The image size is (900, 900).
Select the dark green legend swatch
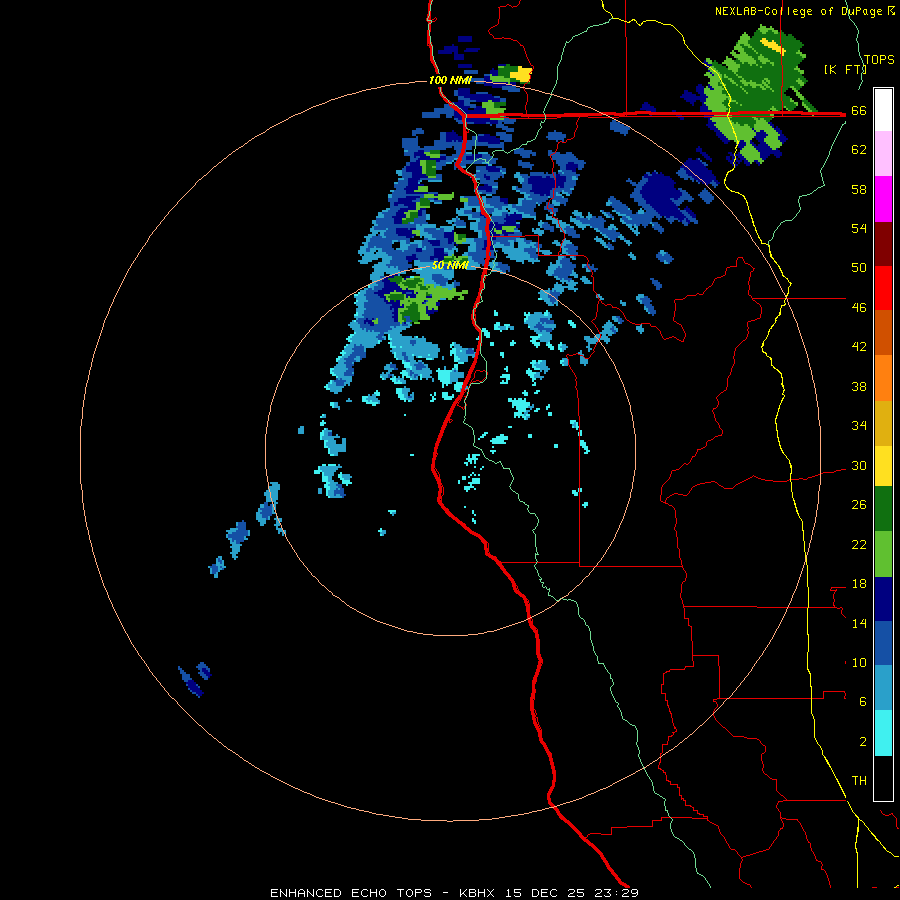(x=883, y=509)
